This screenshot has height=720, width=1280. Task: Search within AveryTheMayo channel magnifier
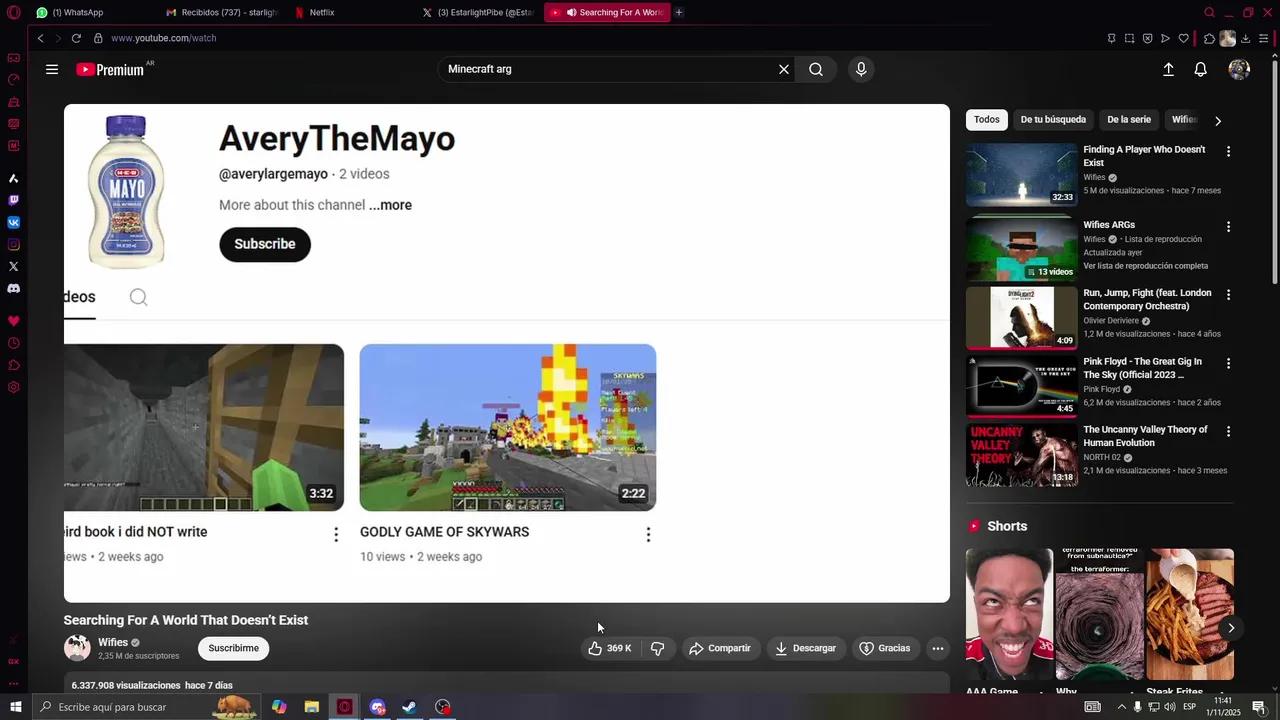pos(138,297)
